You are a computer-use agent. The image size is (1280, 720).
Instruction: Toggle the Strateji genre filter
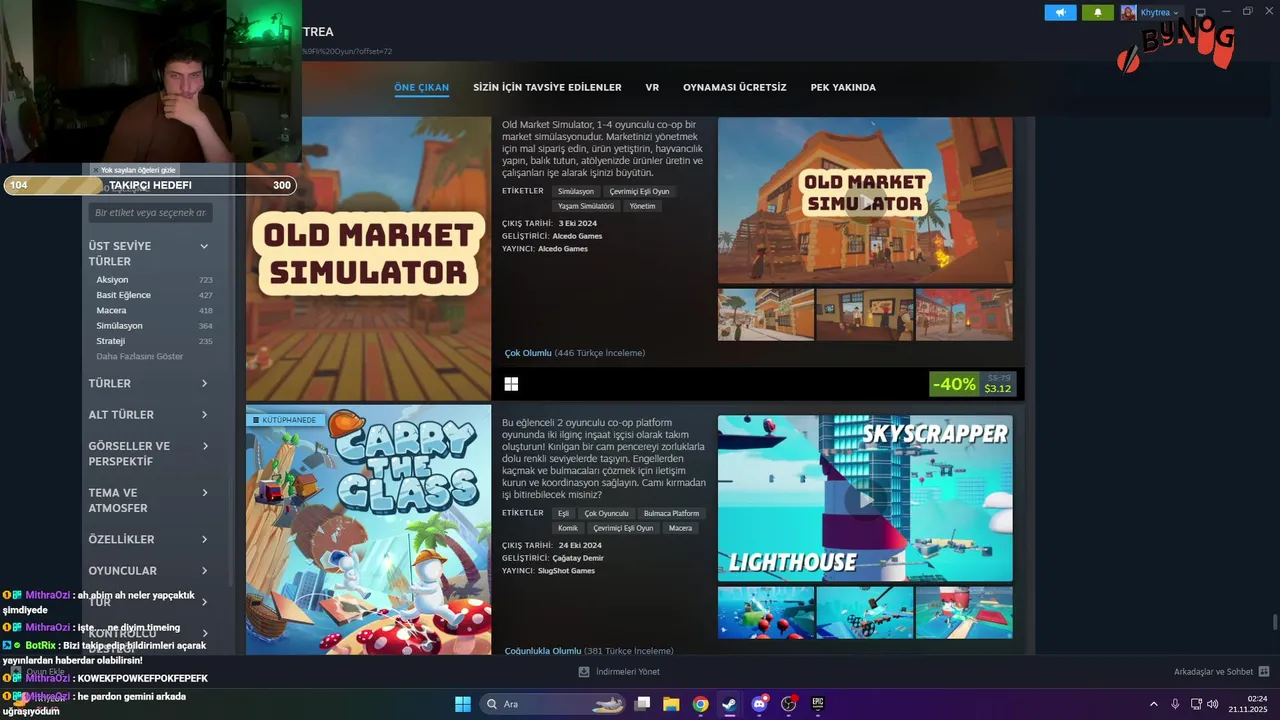154,341
